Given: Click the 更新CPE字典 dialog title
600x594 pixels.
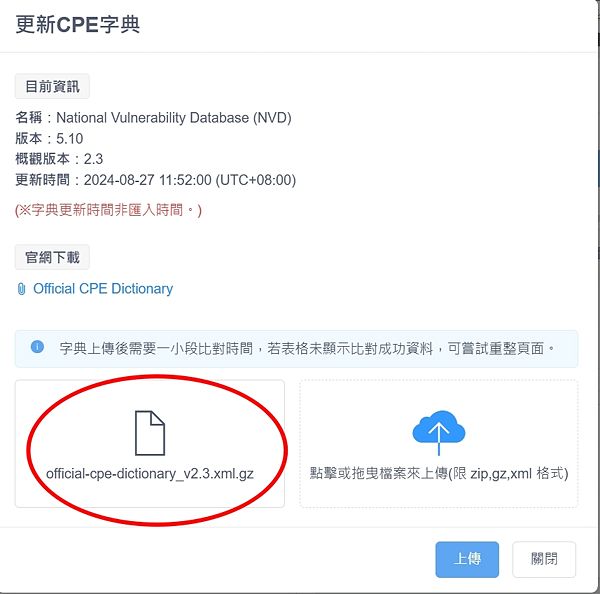Looking at the screenshot, I should (x=78, y=24).
